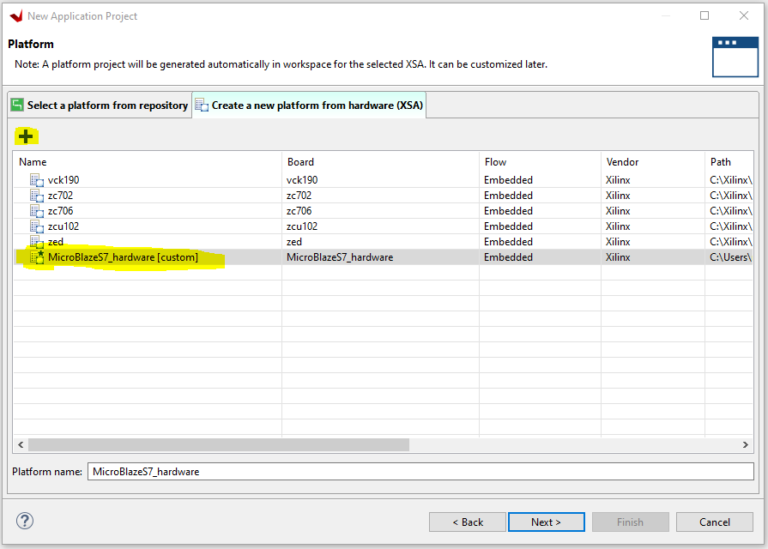Switch to Select a platform from repository tab
768x549 pixels.
pyautogui.click(x=100, y=105)
